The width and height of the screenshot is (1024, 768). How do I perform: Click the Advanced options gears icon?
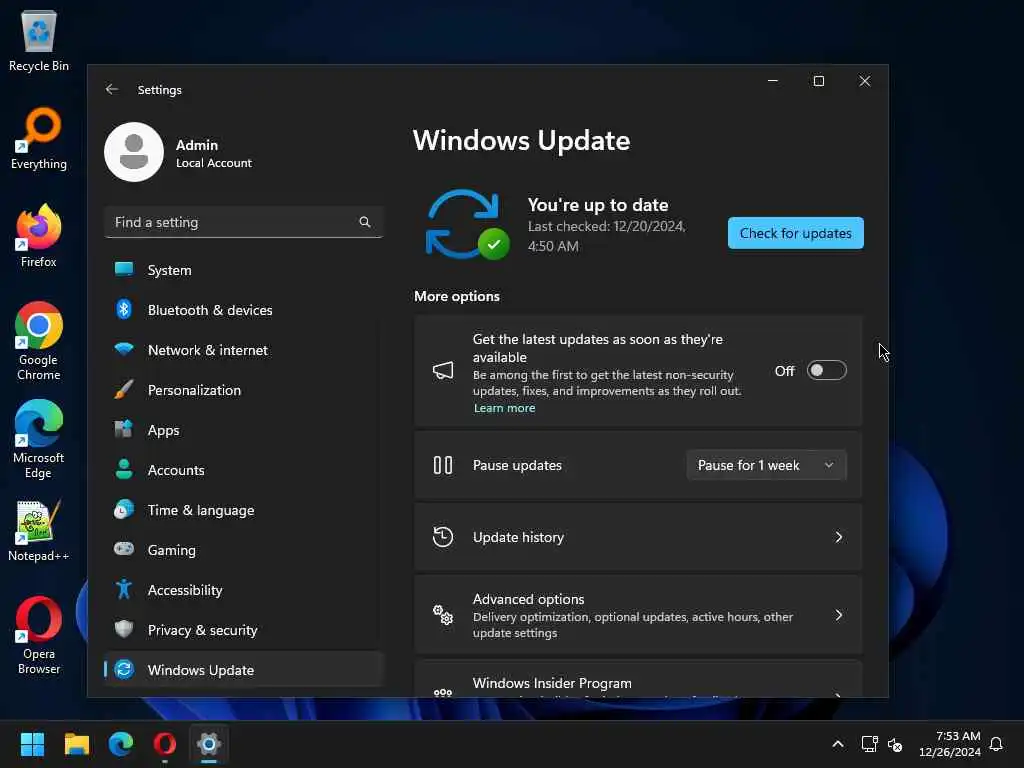[443, 615]
